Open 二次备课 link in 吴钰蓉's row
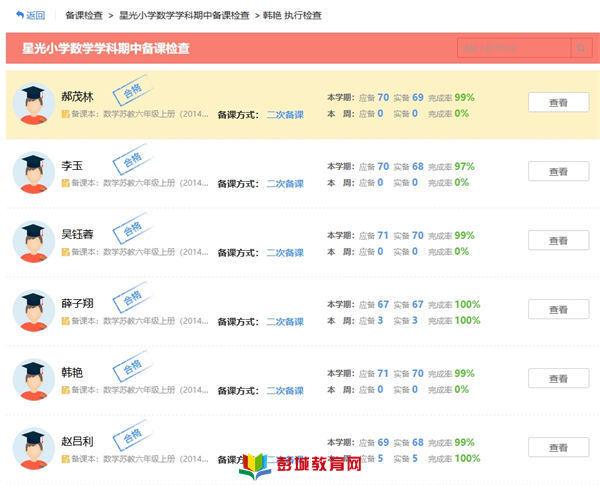Screen dimensions: 600x485 (285, 252)
